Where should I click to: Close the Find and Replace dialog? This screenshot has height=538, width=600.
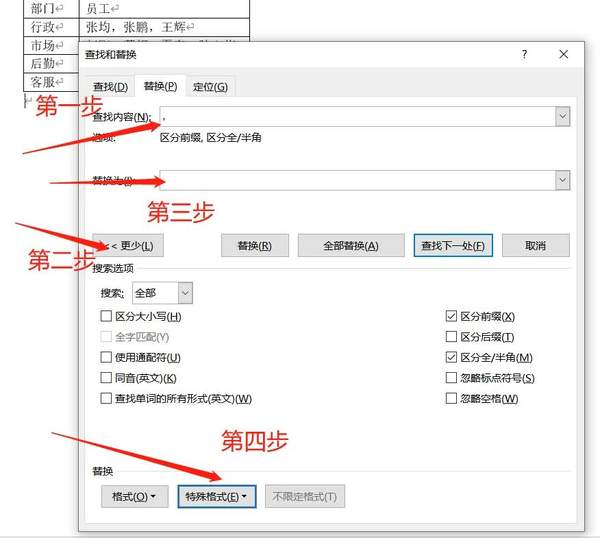[x=564, y=55]
